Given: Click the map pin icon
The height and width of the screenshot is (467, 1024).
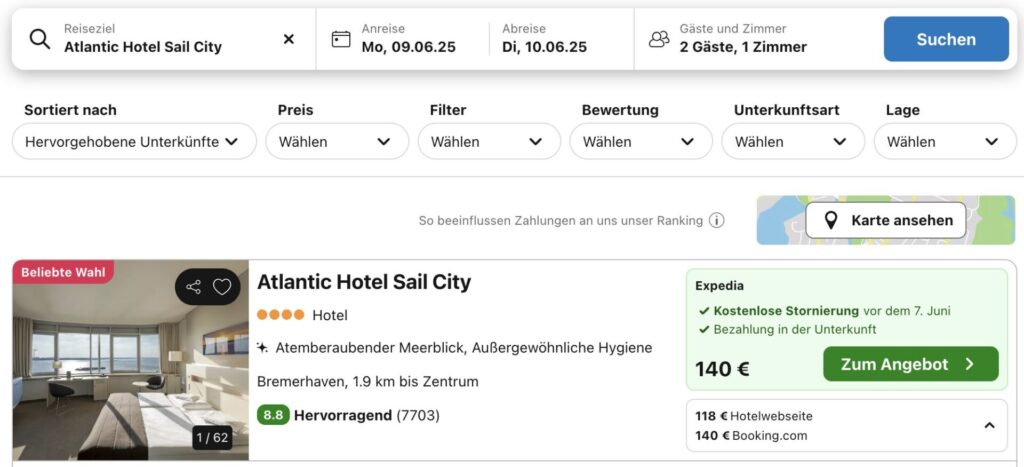Looking at the screenshot, I should [x=831, y=221].
